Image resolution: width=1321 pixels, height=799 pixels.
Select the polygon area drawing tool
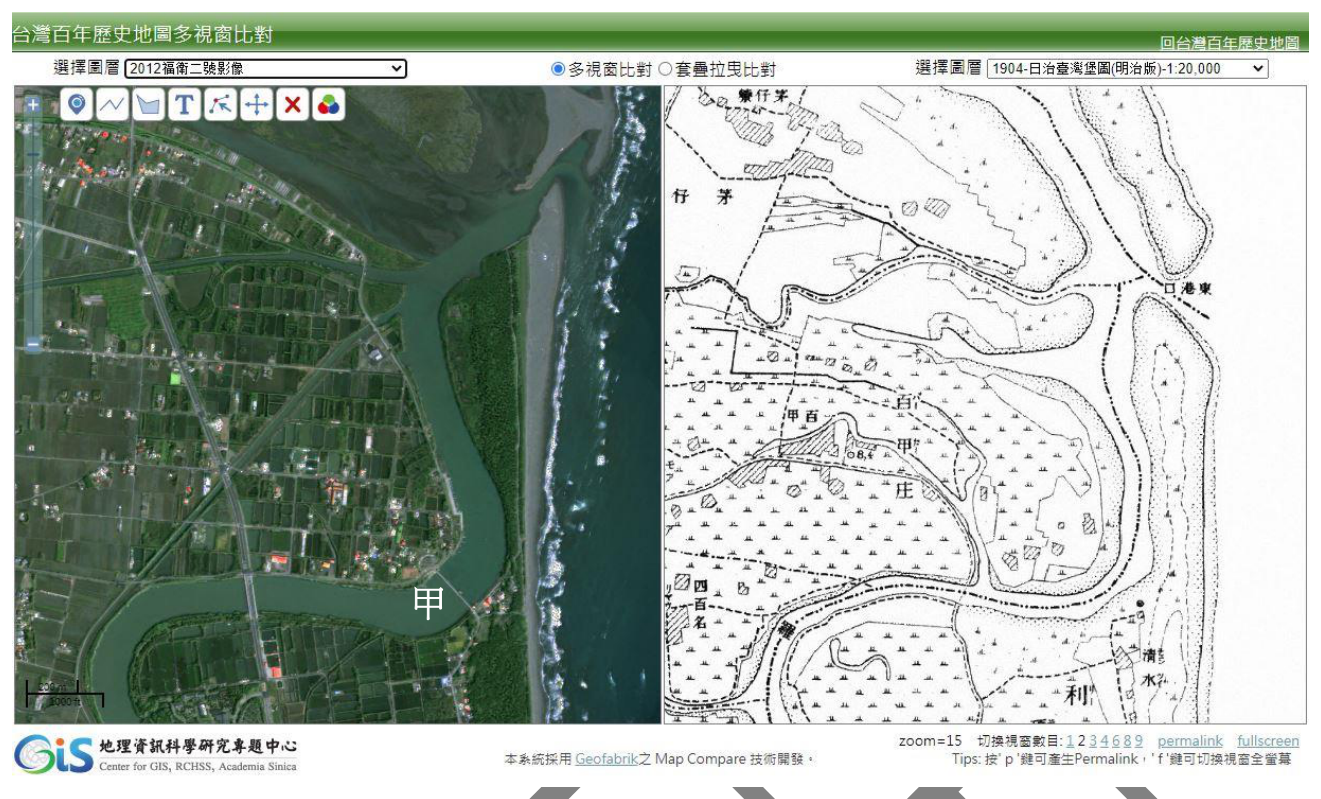tap(148, 104)
